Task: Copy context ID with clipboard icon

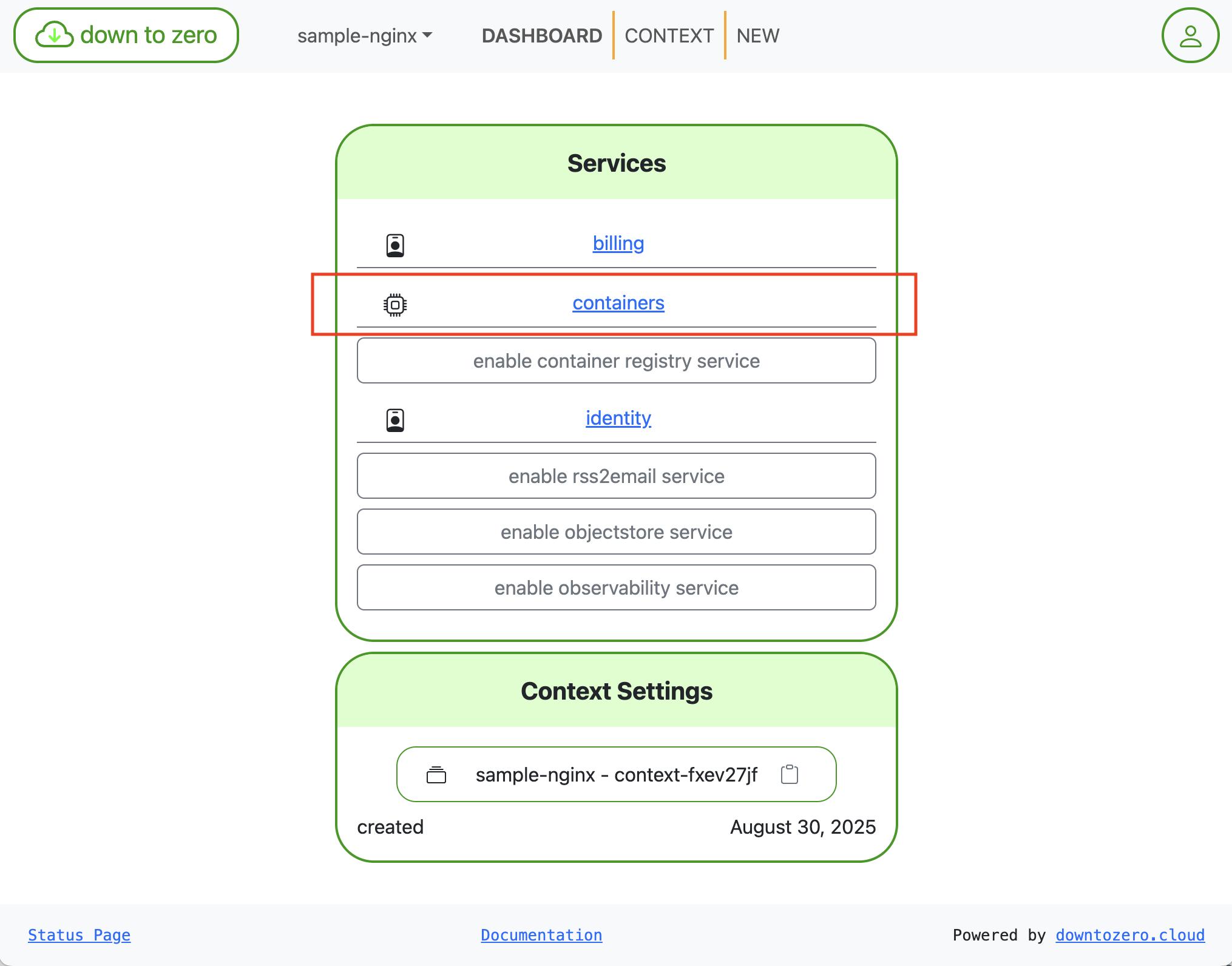Action: tap(789, 774)
